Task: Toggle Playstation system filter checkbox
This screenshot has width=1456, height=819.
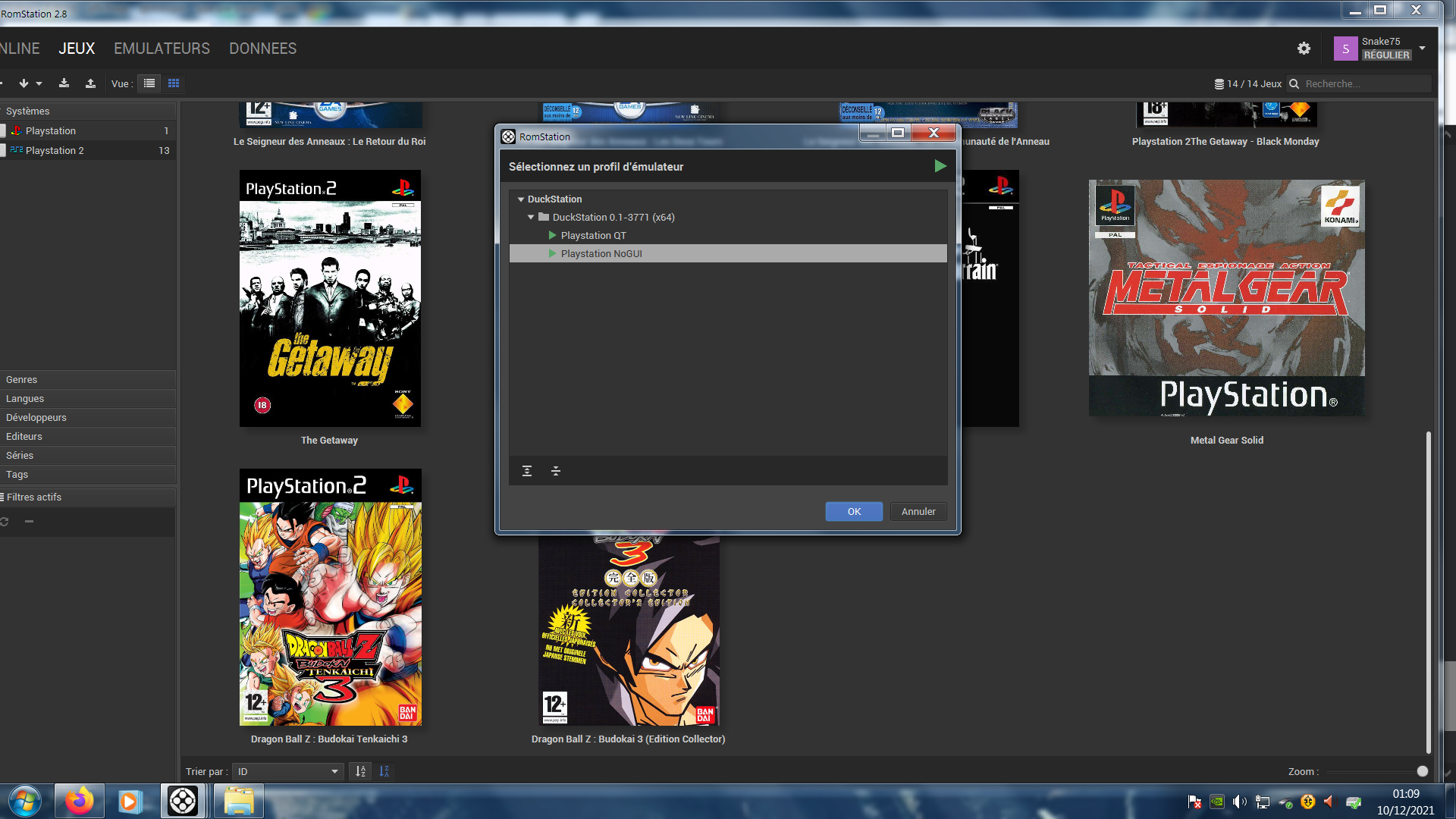Action: tap(2, 130)
